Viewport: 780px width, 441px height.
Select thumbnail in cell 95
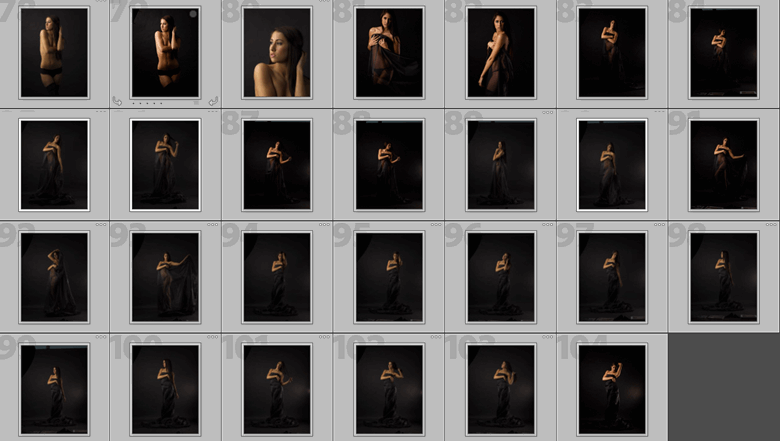389,276
